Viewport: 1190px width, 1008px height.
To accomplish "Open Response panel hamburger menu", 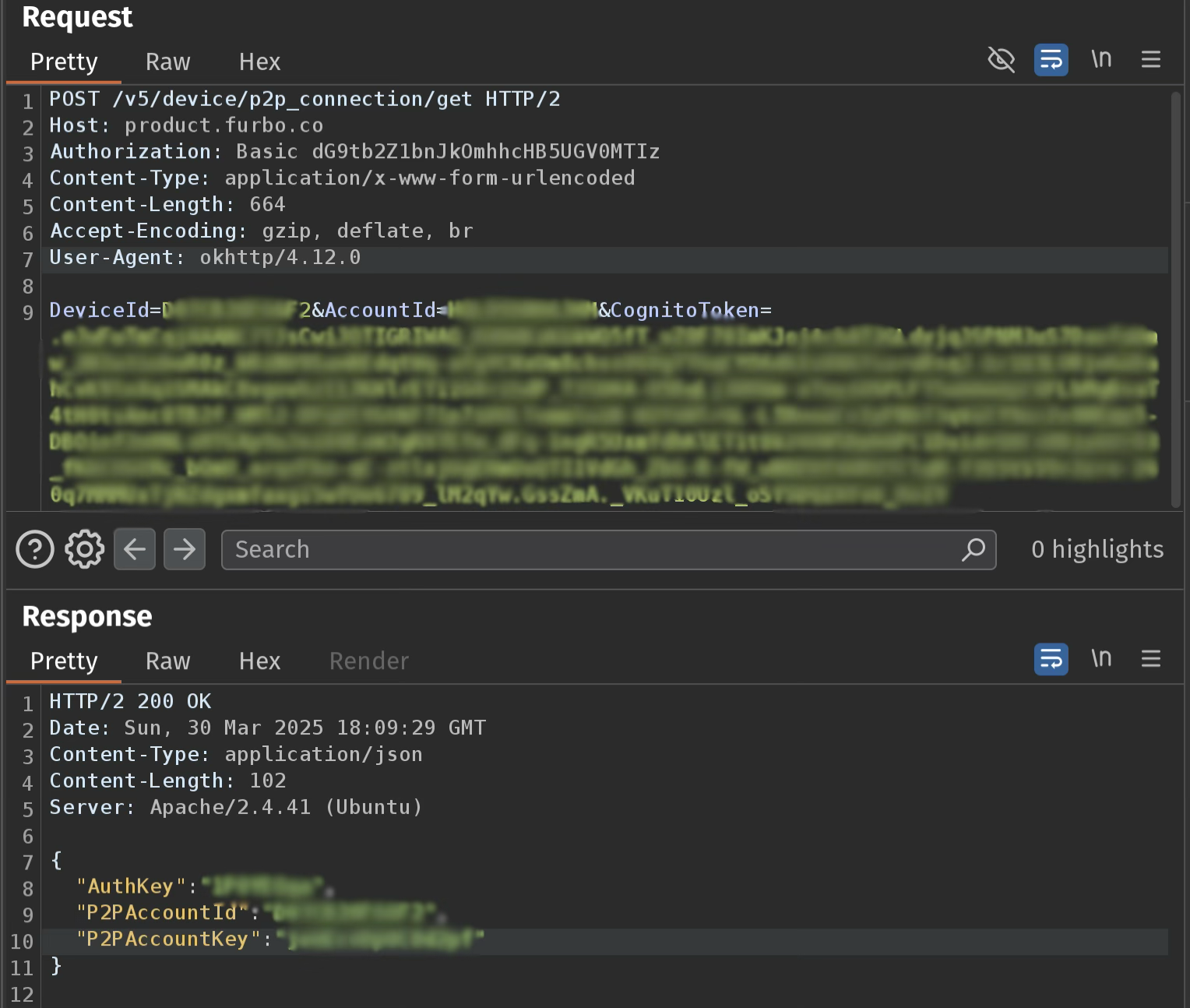I will [1151, 659].
